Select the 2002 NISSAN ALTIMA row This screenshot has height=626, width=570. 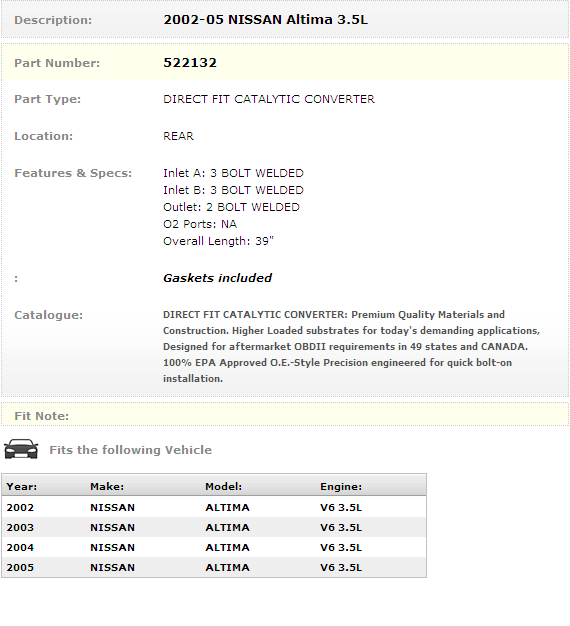[x=214, y=507]
